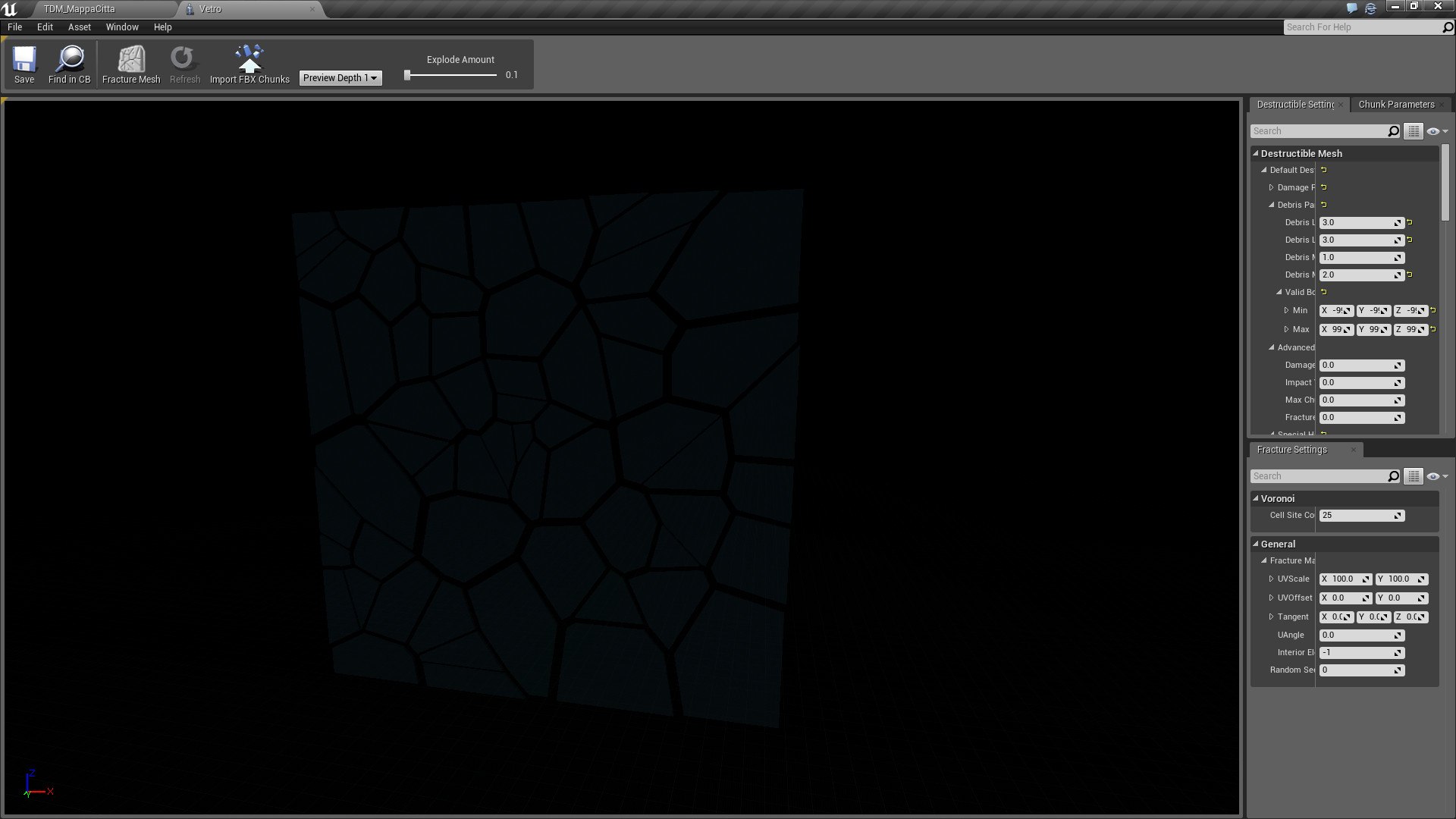Click the source control globe icon in title bar
Image resolution: width=1456 pixels, height=819 pixels.
click(x=1370, y=8)
